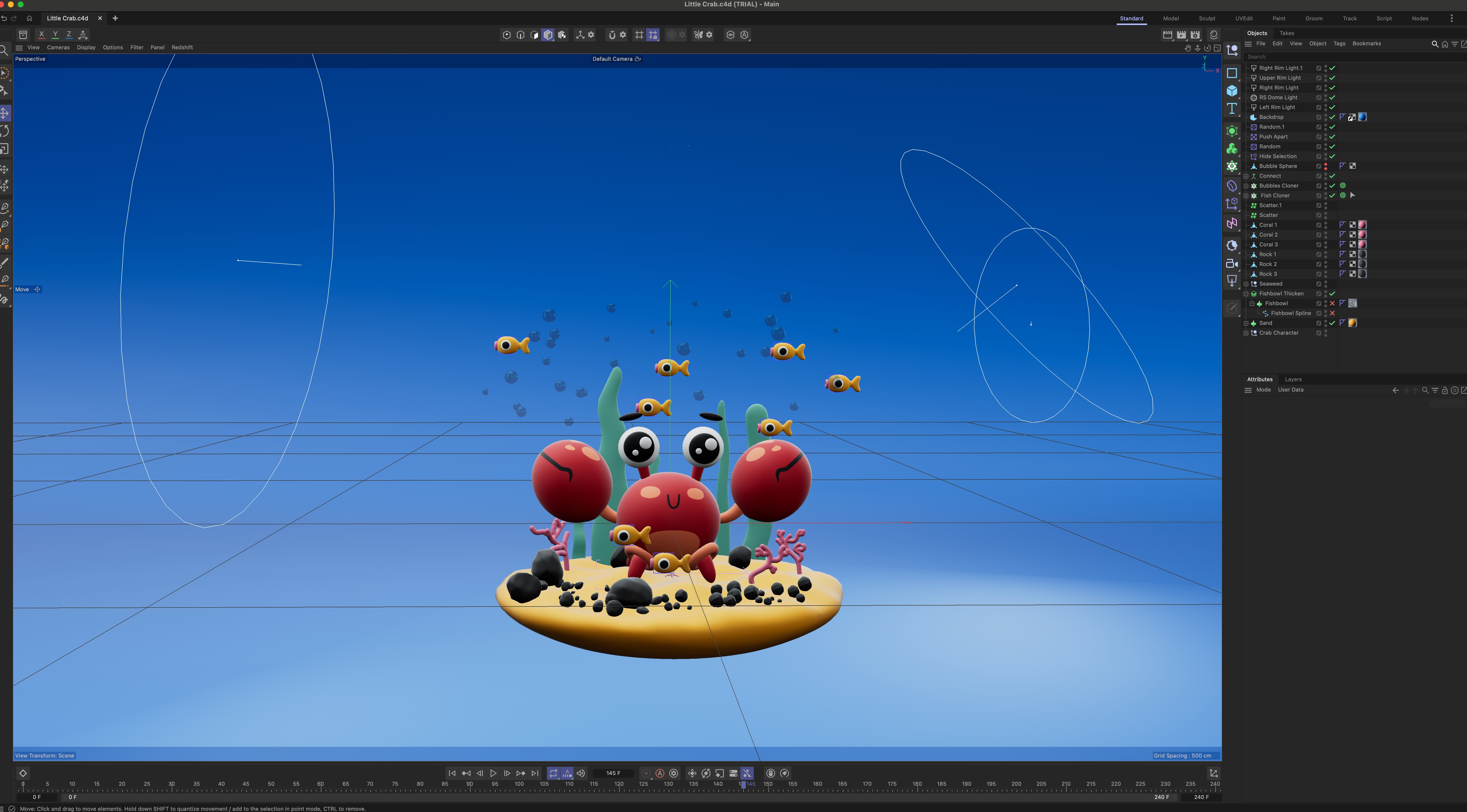The width and height of the screenshot is (1467, 812).
Task: Expand the Fish Cloner hierarchy
Action: pyautogui.click(x=1246, y=196)
